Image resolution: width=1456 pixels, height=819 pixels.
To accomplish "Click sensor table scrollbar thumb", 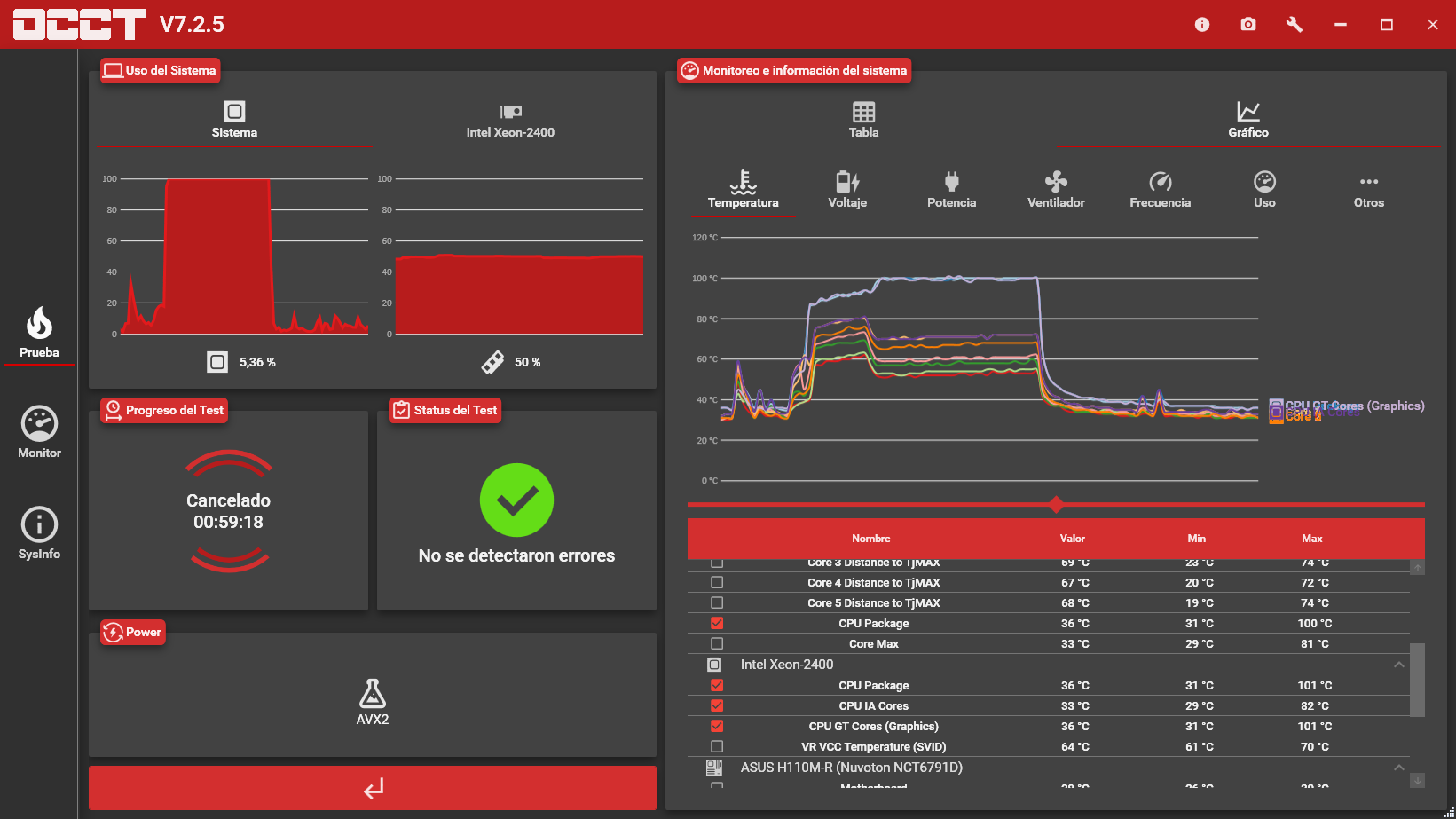I will (1417, 679).
